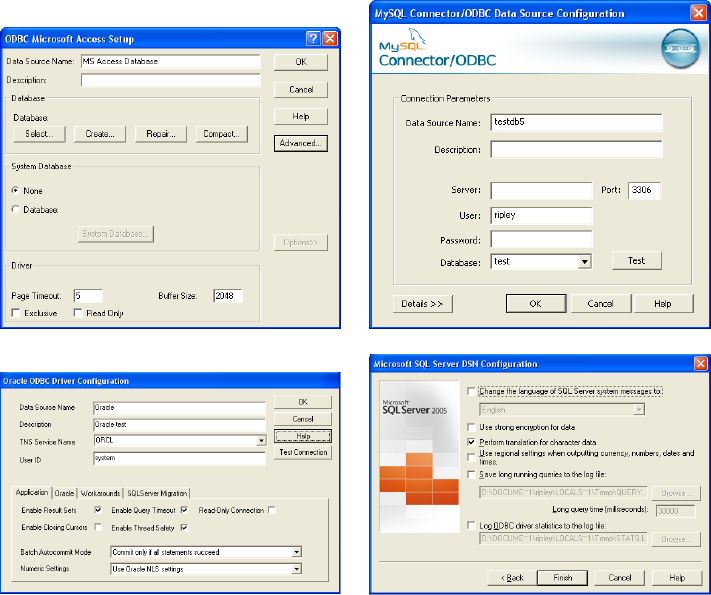Screen dimensions: 711x595
Task: Click the Repair... database button
Action: coord(161,134)
